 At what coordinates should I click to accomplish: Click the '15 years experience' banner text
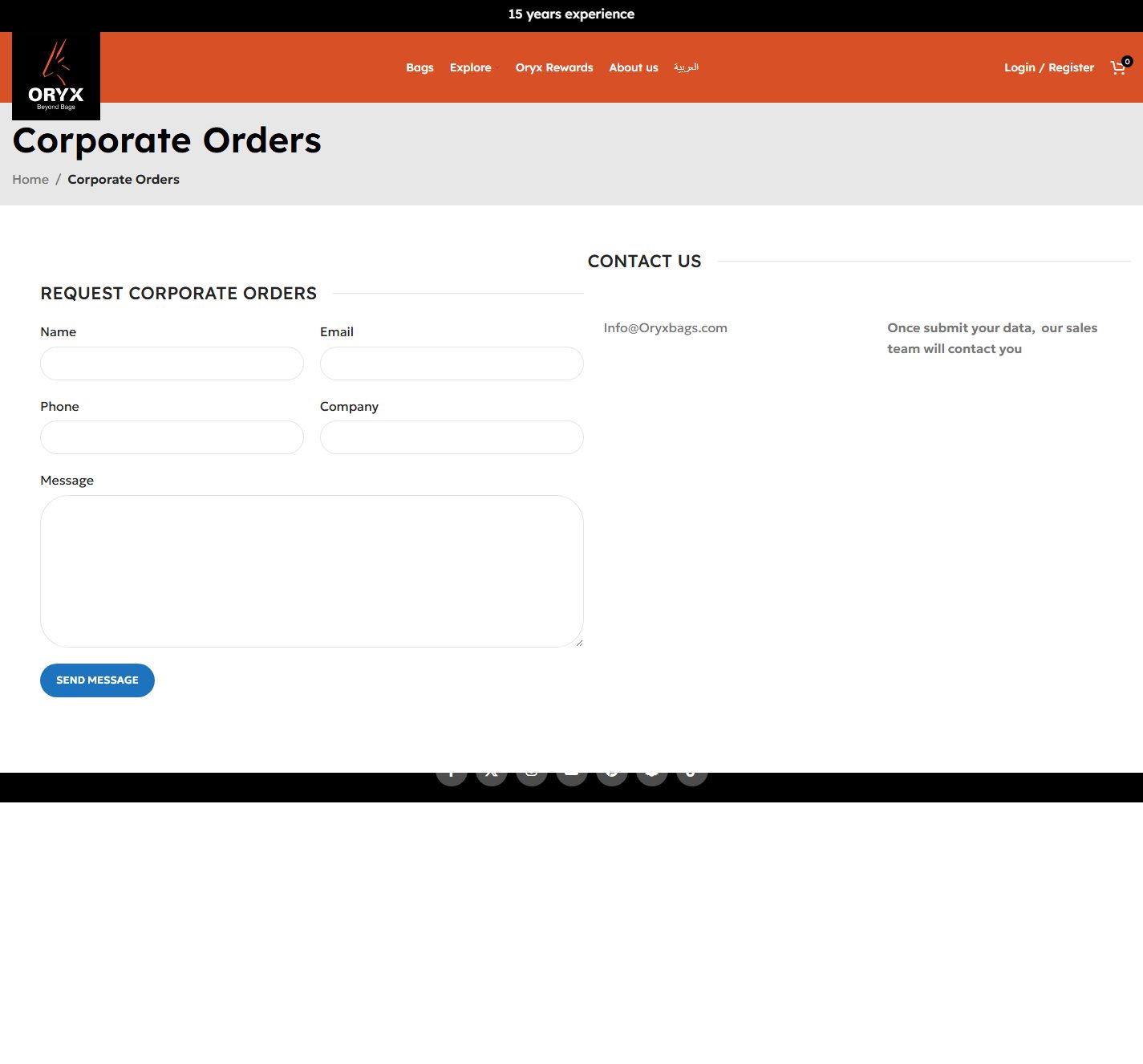pos(571,14)
